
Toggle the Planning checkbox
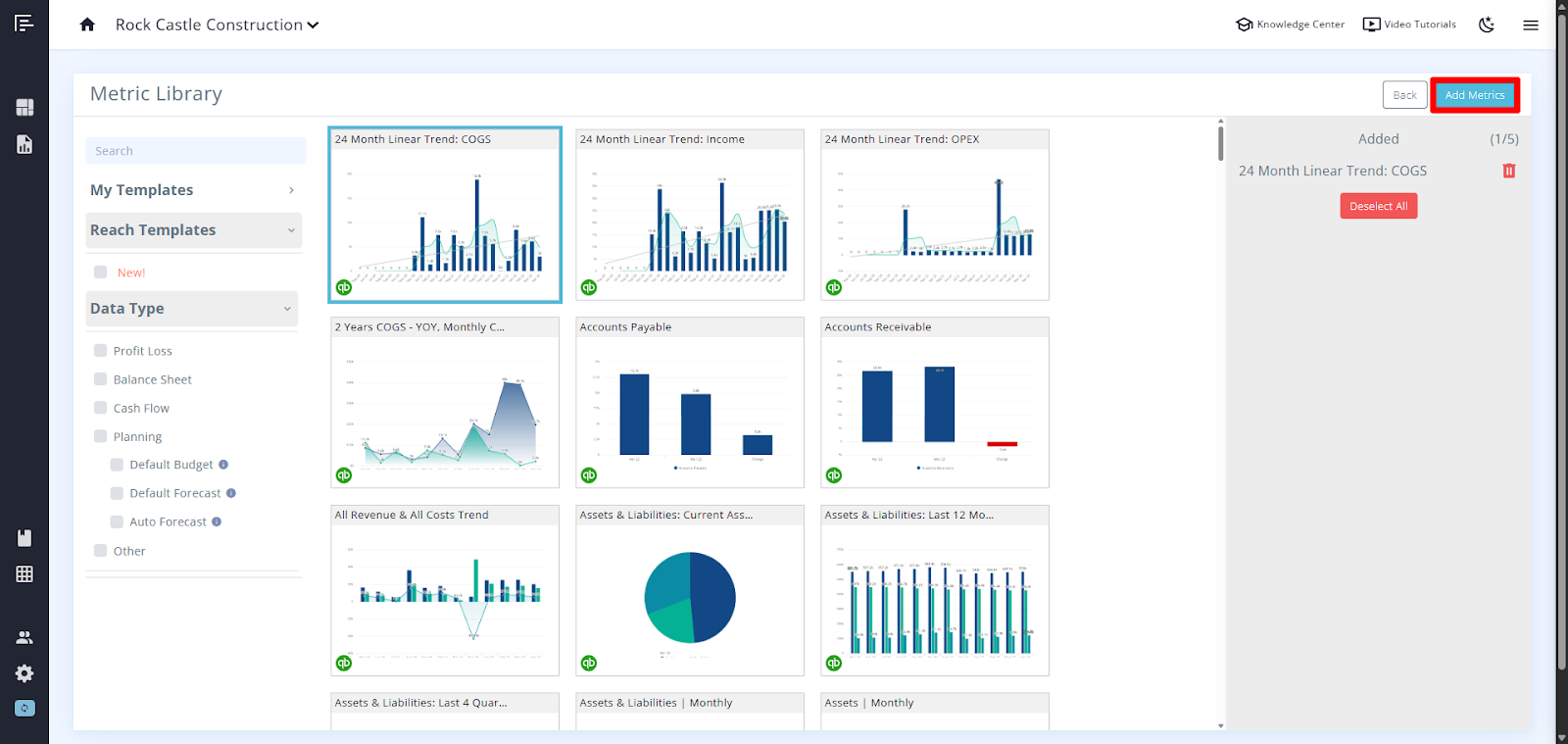pyautogui.click(x=100, y=435)
